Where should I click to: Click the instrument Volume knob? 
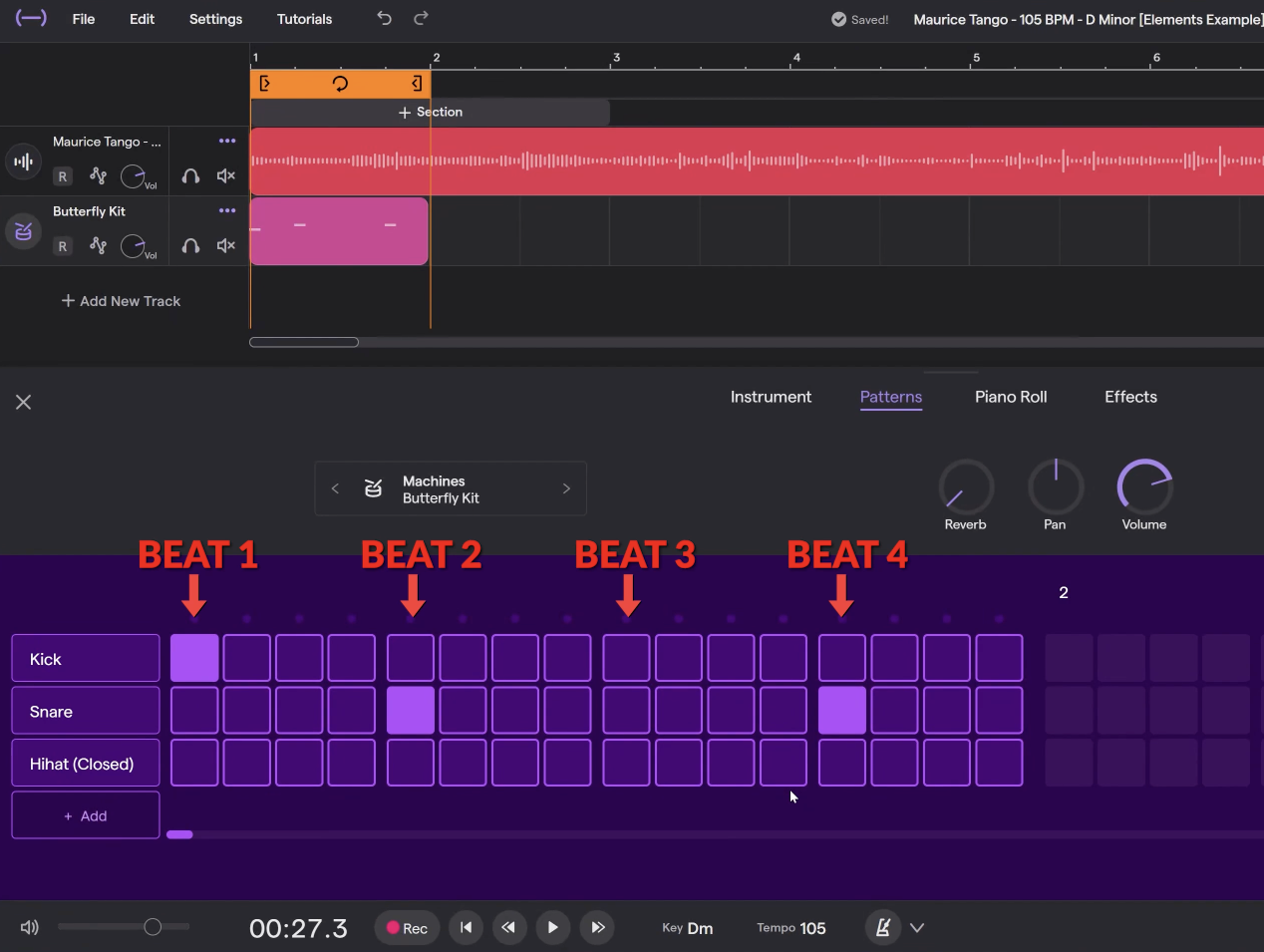tap(1144, 486)
